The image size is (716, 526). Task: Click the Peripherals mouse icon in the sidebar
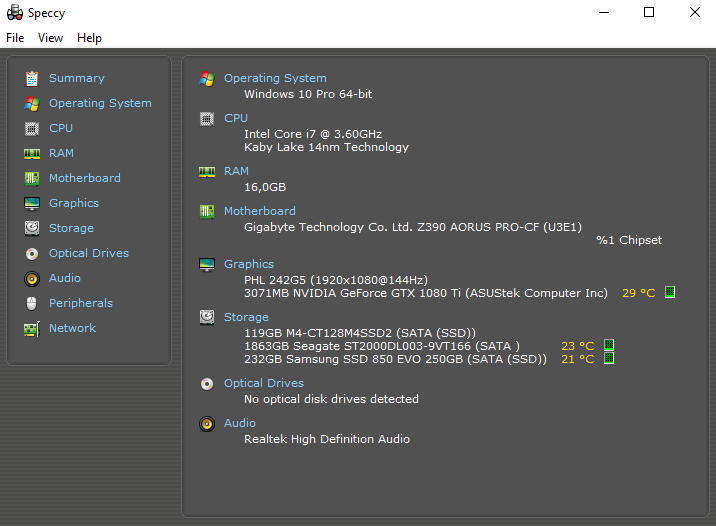(x=31, y=303)
